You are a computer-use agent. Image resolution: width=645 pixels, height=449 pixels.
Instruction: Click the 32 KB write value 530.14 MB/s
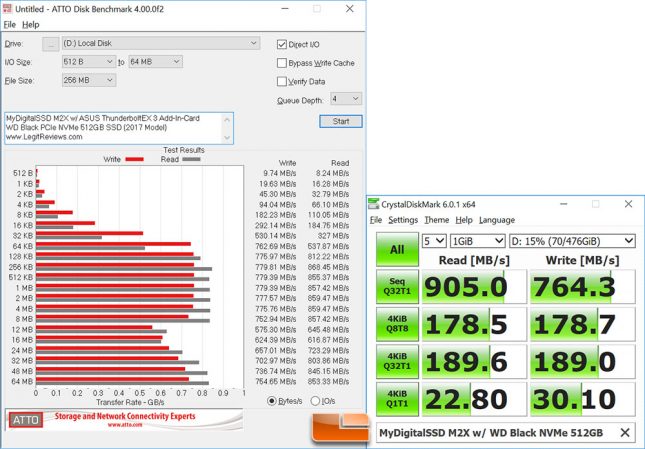pyautogui.click(x=275, y=236)
